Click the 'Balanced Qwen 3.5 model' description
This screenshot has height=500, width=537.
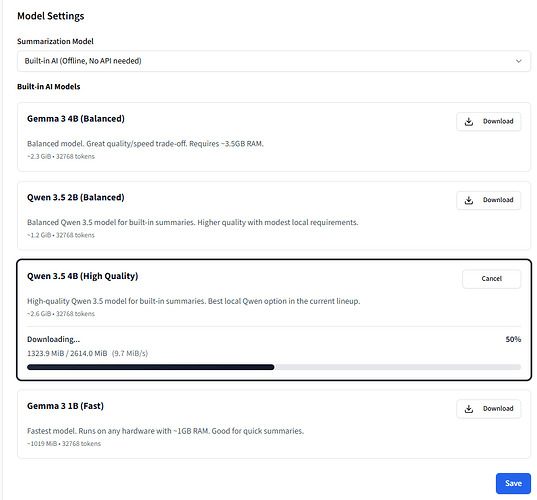(192, 223)
